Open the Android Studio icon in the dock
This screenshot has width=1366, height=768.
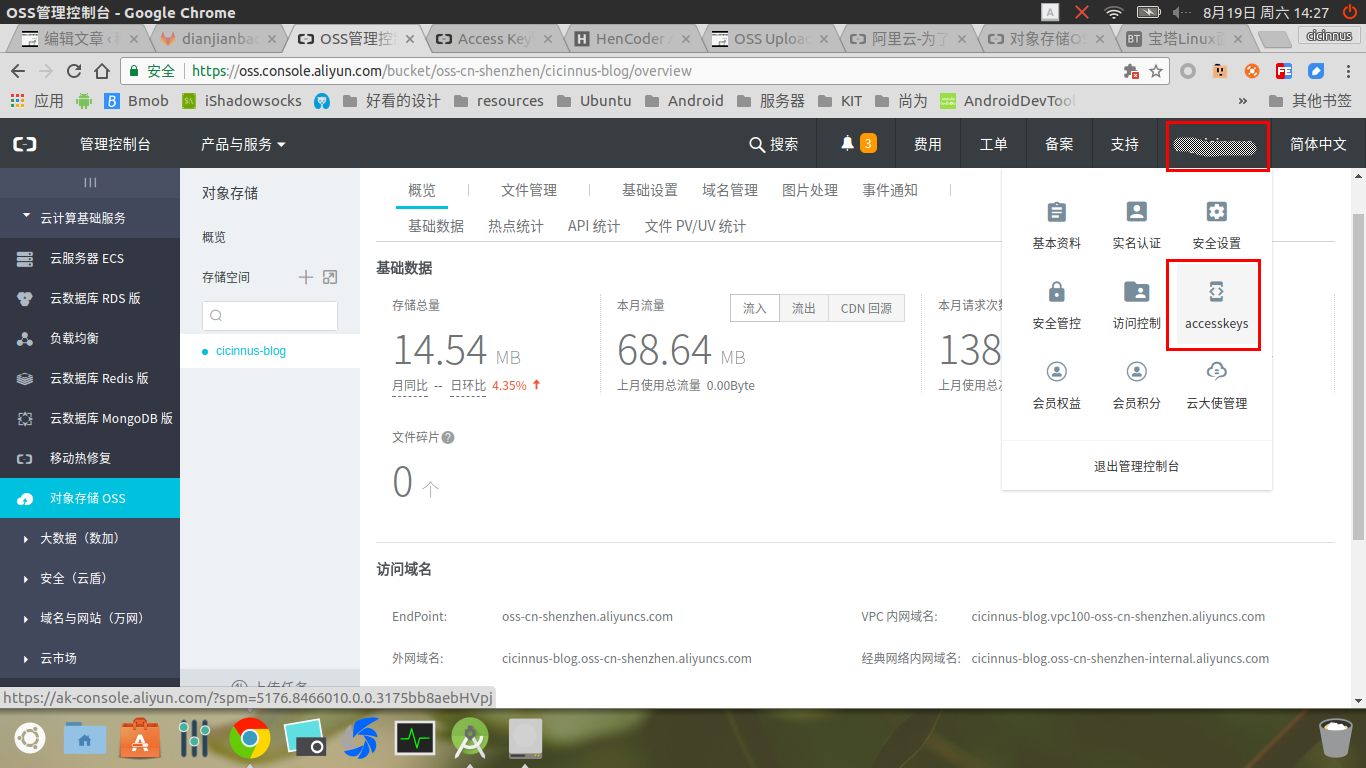point(469,739)
